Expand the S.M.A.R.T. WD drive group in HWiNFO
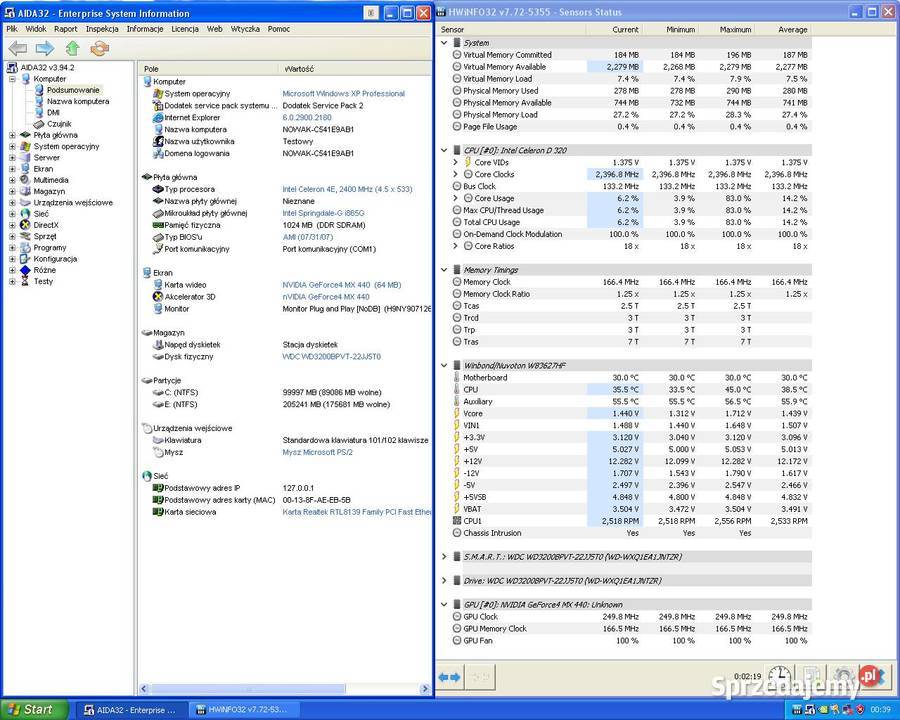Screen dimensions: 900x720 click(x=443, y=557)
